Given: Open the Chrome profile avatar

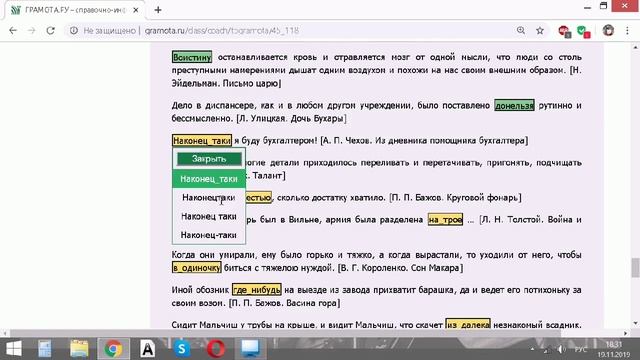Looking at the screenshot, I should tap(608, 31).
